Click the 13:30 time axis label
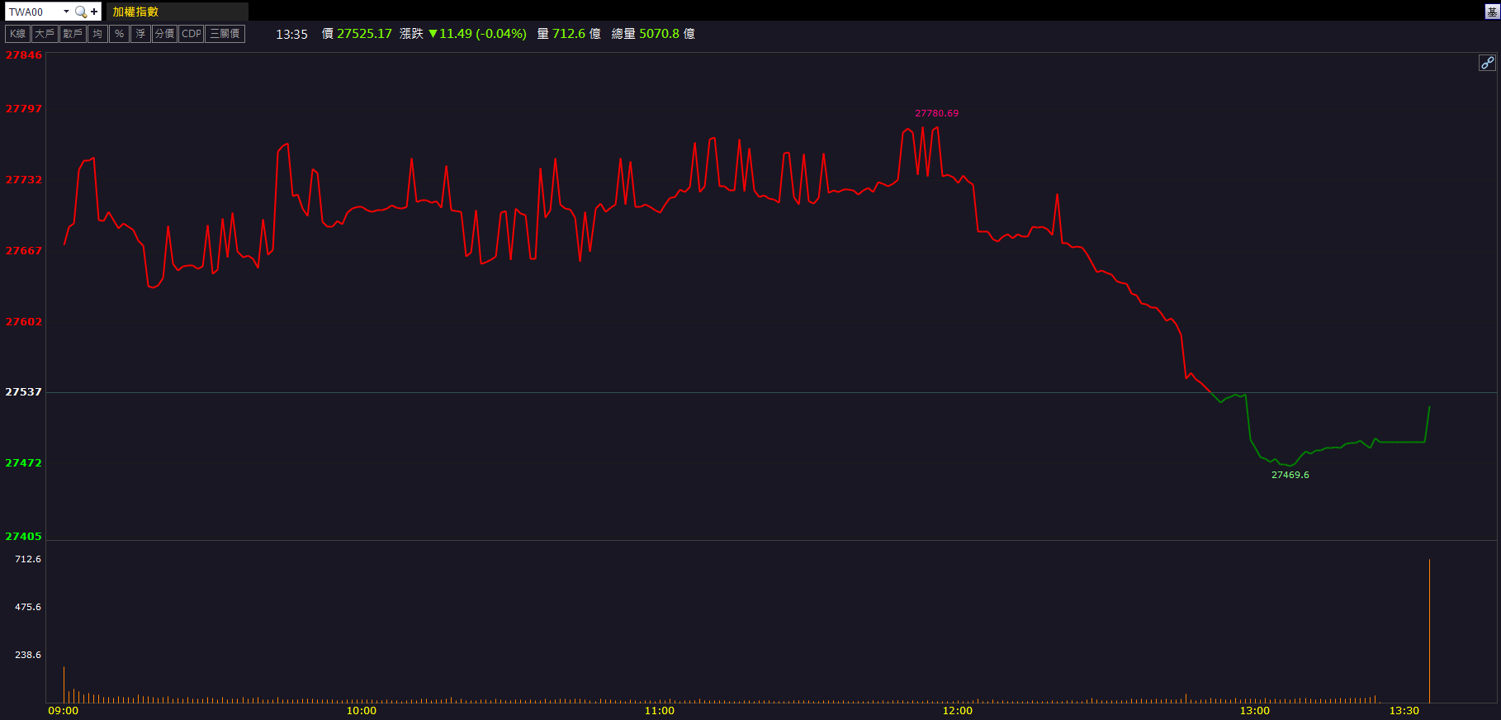Viewport: 1501px width, 720px height. pos(1405,711)
